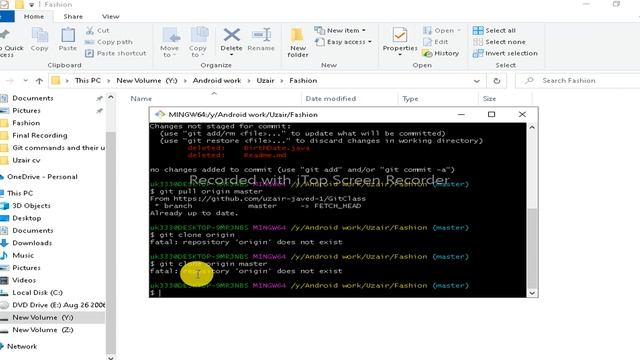This screenshot has width=640, height=360.
Task: Click Edit in the Open group
Action: [x=436, y=42]
